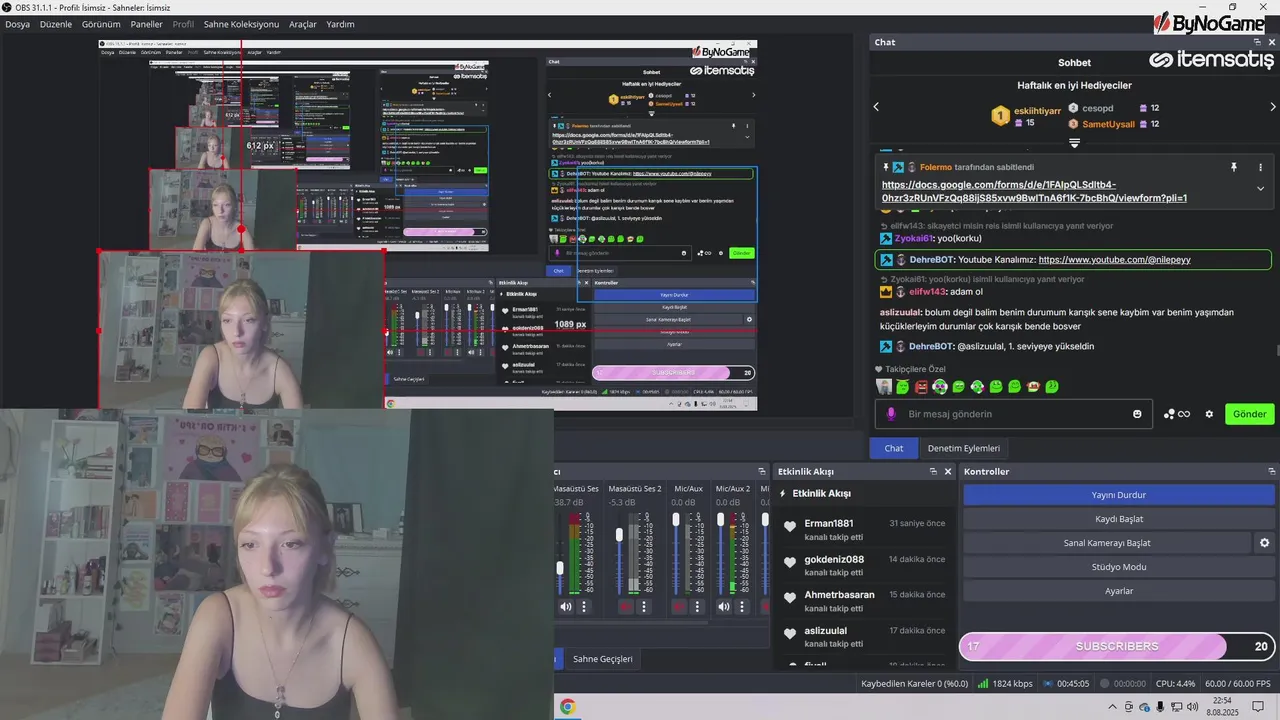Viewport: 1280px width, 720px height.
Task: Click heart icon beside Ahmetrbasaran
Action: [x=789, y=598]
